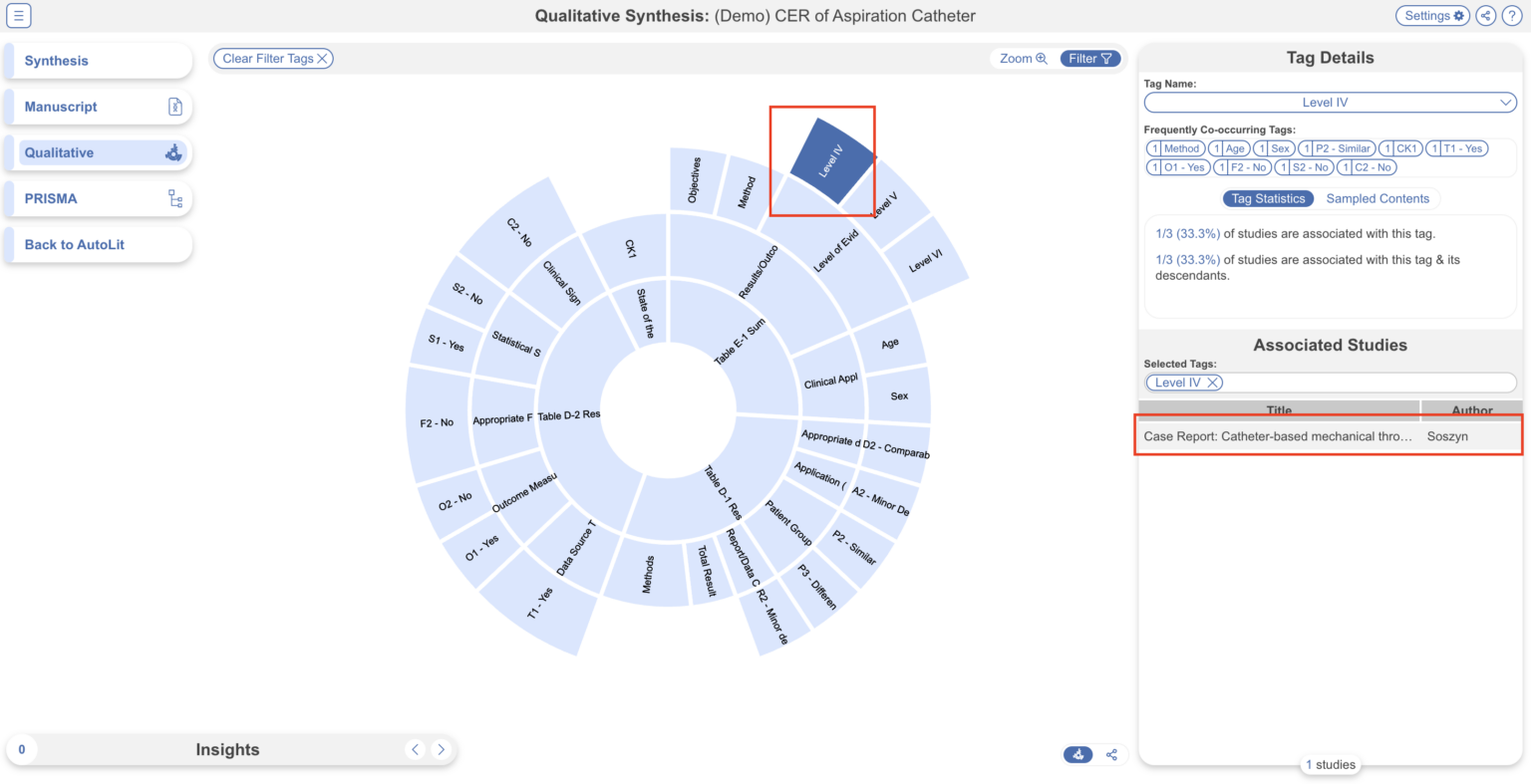Click the Zoom magnifier above the diagram

[1022, 58]
